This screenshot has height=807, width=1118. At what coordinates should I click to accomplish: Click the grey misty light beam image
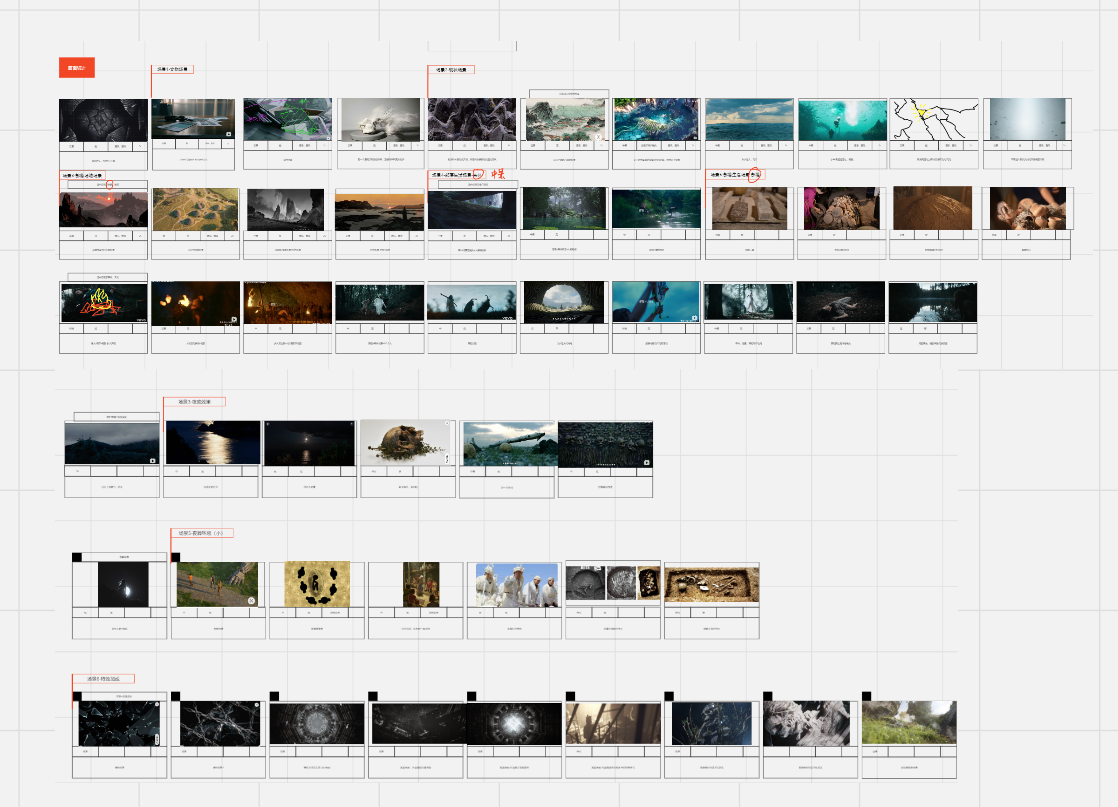[x=1027, y=119]
